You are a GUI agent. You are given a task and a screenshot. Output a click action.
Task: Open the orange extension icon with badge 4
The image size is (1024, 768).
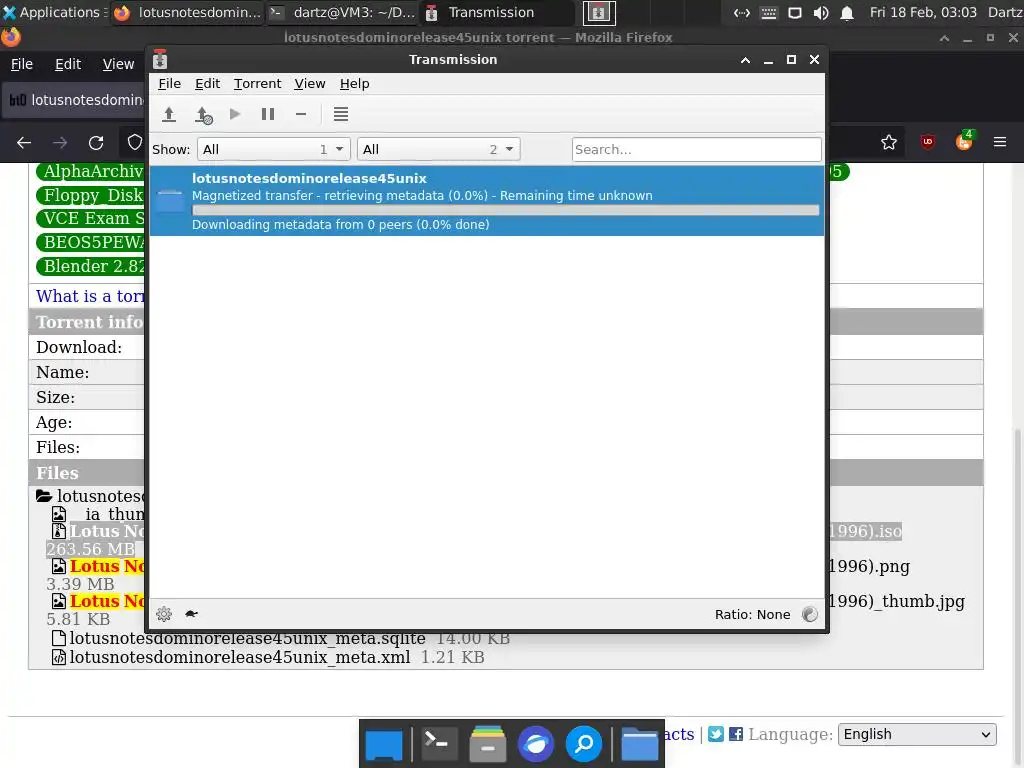(965, 140)
